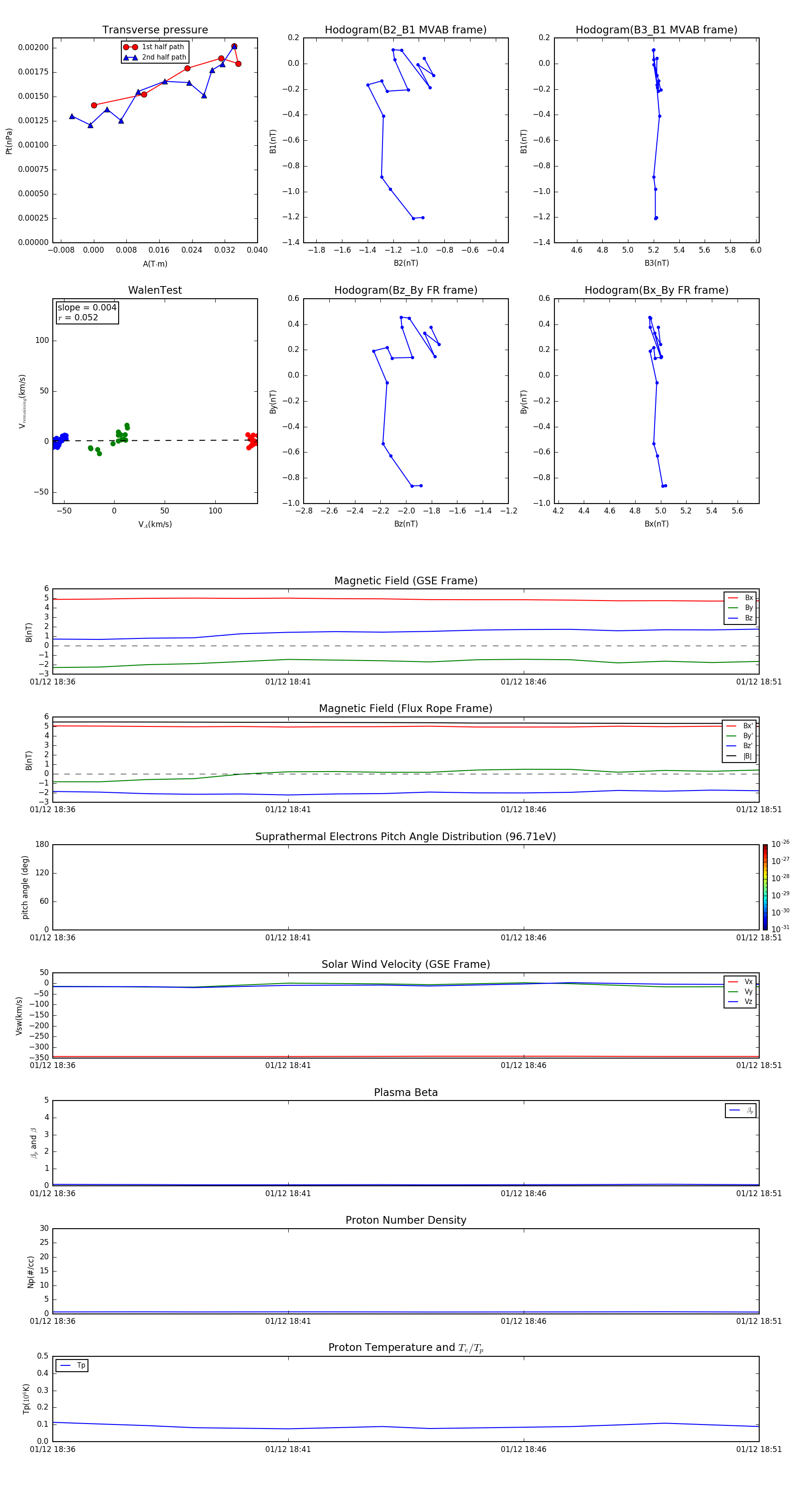Click the 'A(T·m)' x-axis label

click(155, 264)
